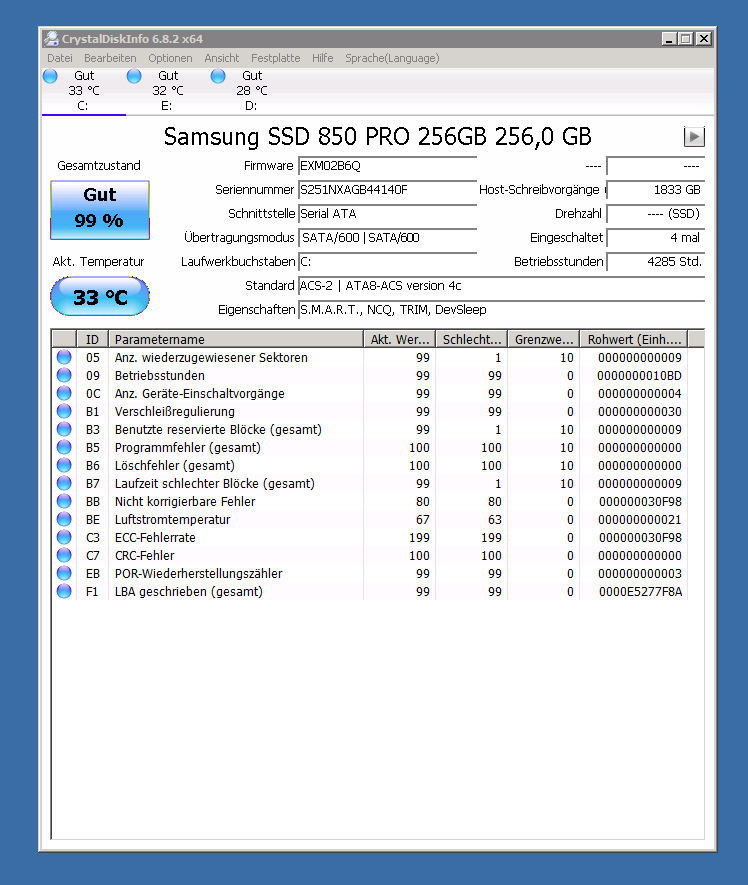The height and width of the screenshot is (885, 748).
Task: Click status icon for Luftstromtemperatur row
Action: click(x=64, y=519)
